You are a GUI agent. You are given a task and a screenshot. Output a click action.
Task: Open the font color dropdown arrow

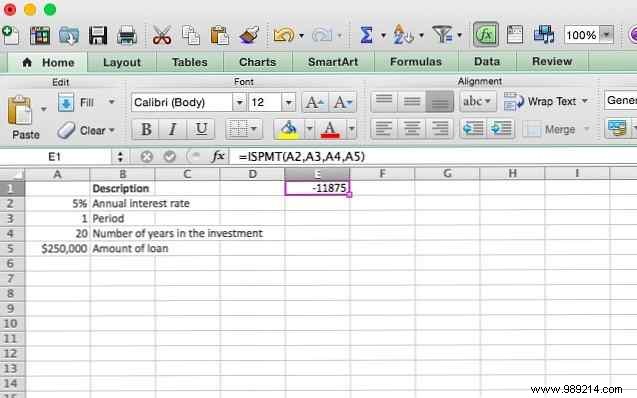coord(351,130)
